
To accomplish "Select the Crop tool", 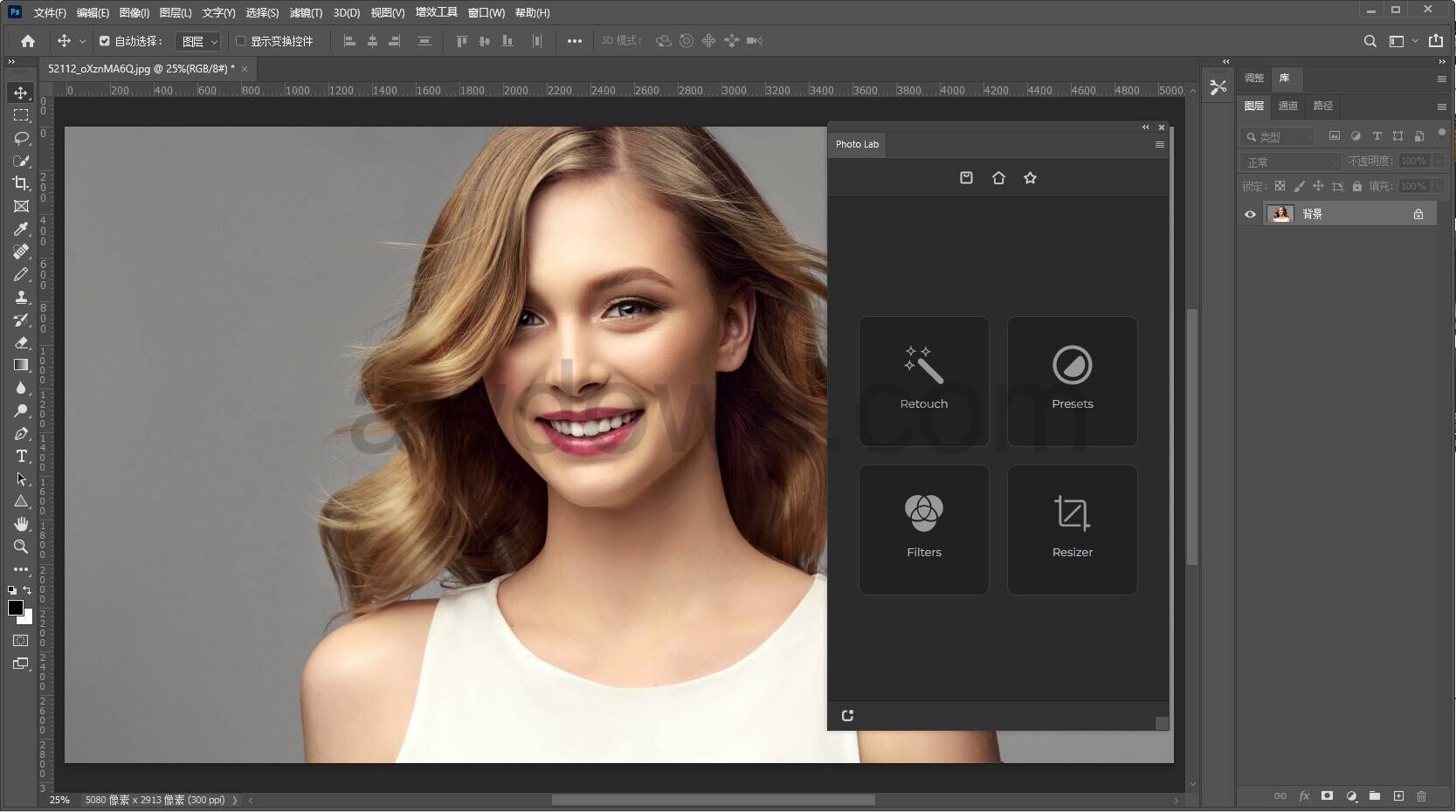I will coord(21,183).
